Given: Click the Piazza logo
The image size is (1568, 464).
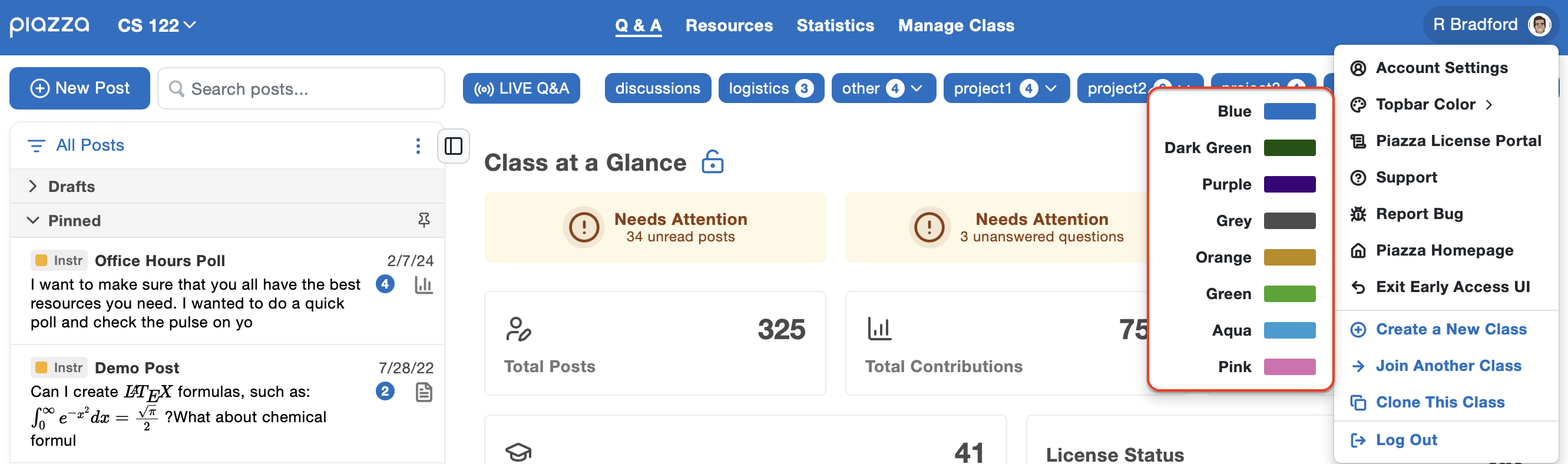Looking at the screenshot, I should (x=49, y=25).
